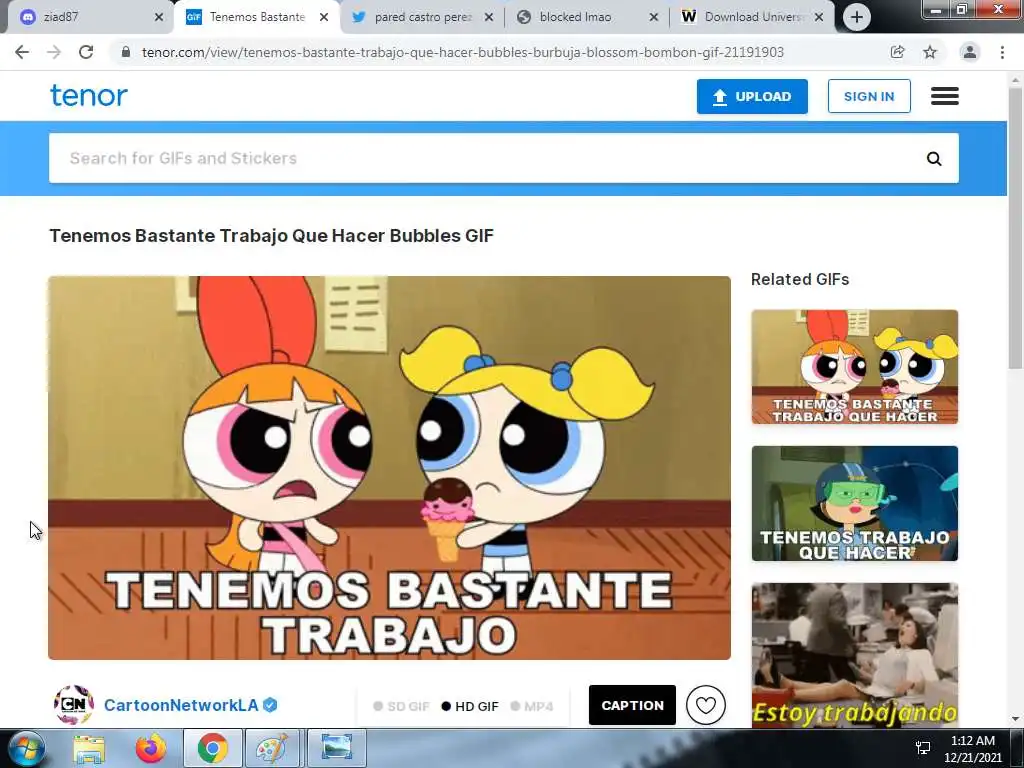Click the Tenemos Bastante Trabajo Que Hacer Bubbles GIF title
1024x768 pixels.
272,236
